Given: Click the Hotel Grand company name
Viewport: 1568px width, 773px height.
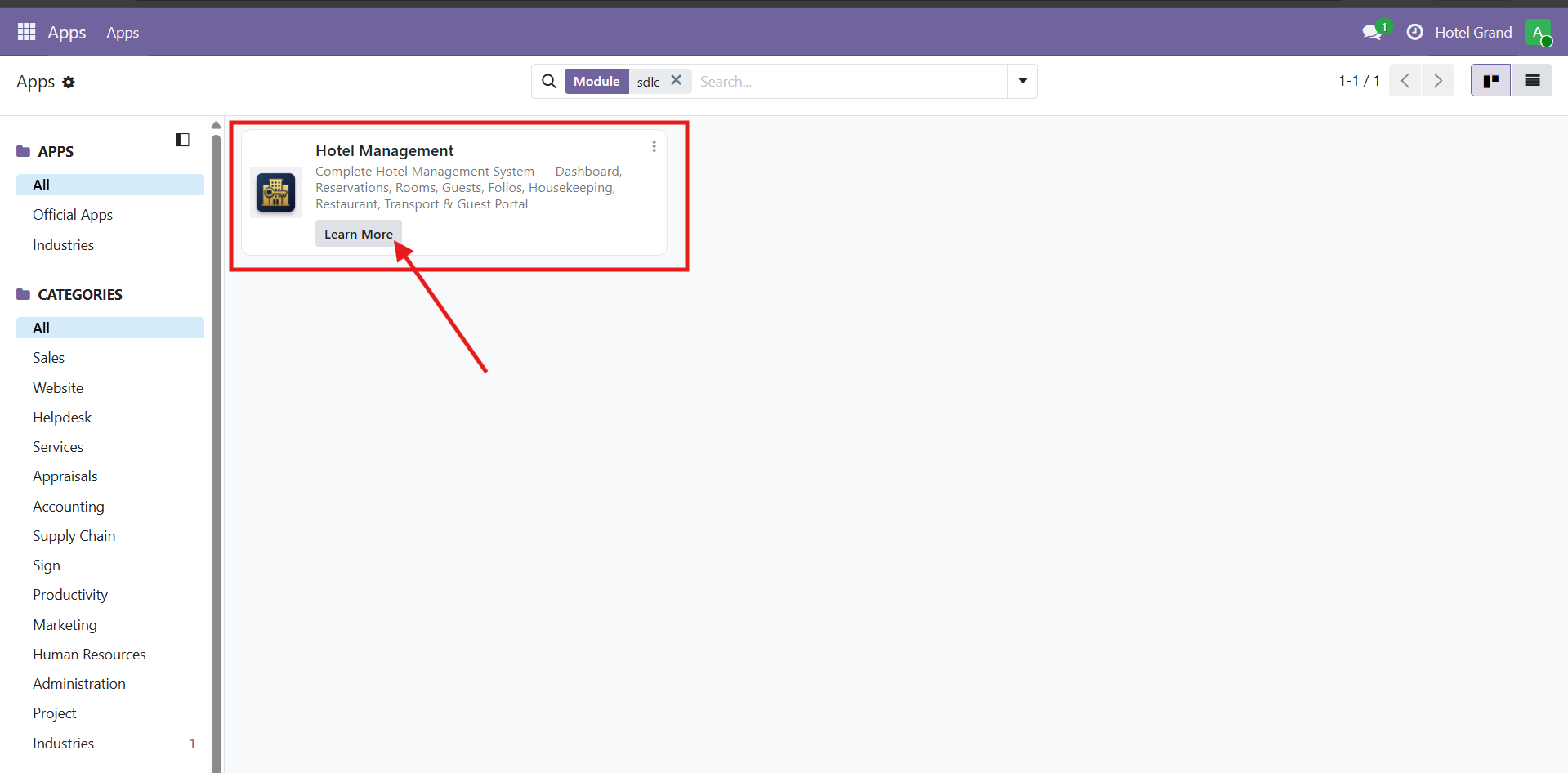Looking at the screenshot, I should point(1473,33).
